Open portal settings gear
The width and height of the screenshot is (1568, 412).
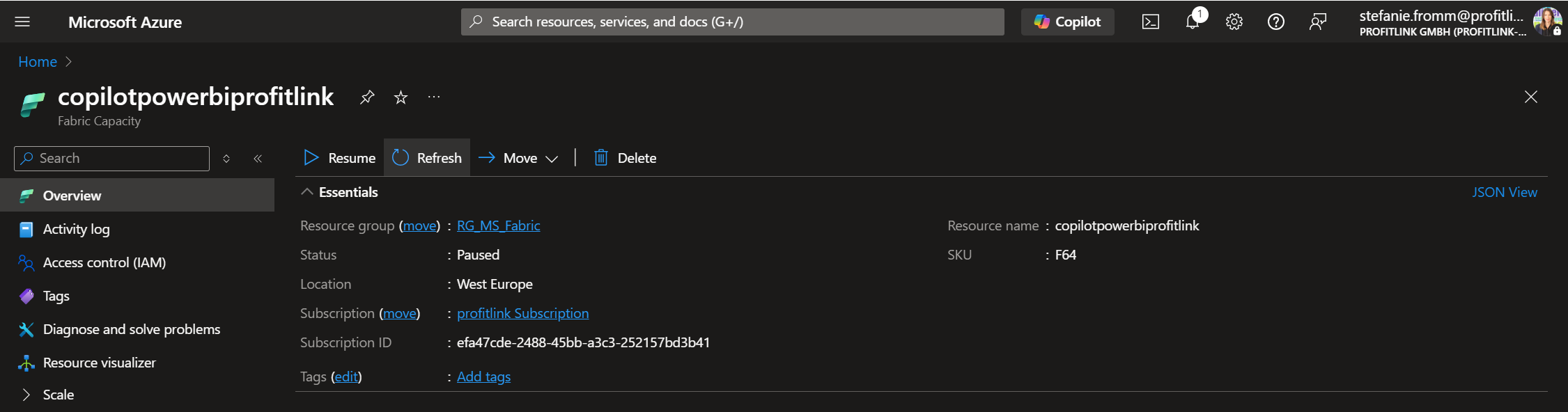[x=1234, y=22]
